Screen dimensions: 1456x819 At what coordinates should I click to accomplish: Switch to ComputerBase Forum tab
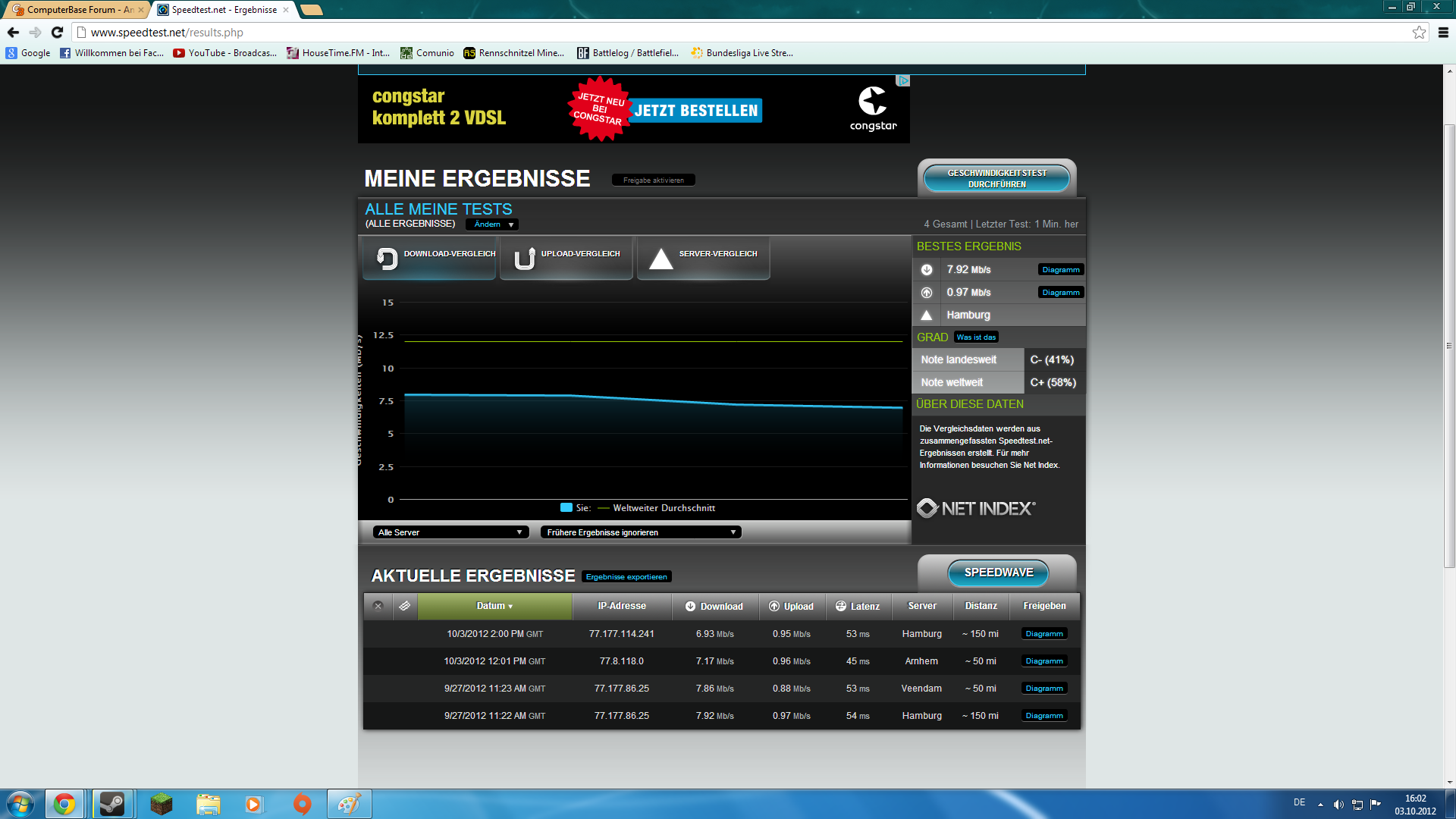[76, 10]
